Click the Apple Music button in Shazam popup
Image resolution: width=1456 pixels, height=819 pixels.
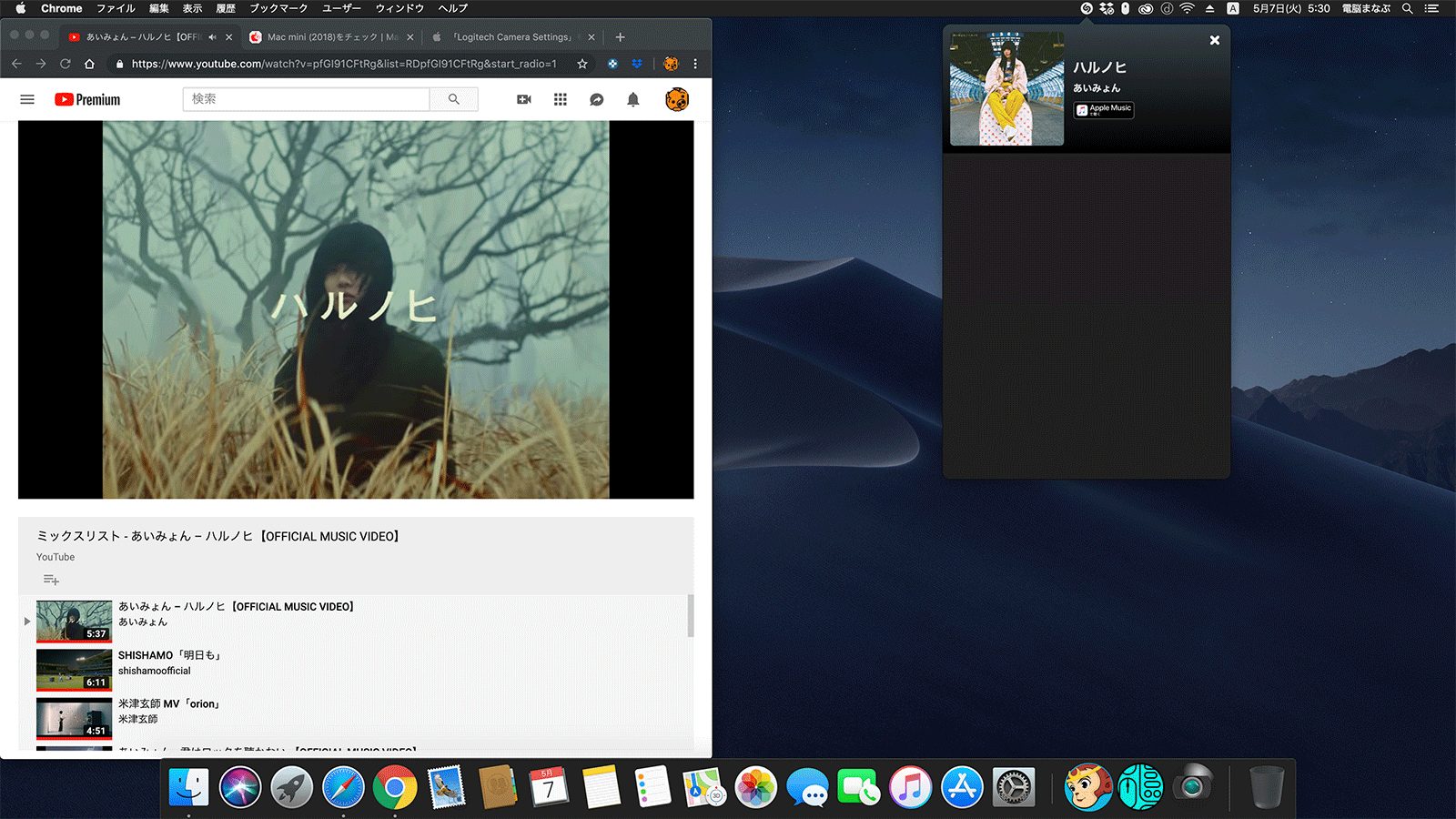point(1104,109)
